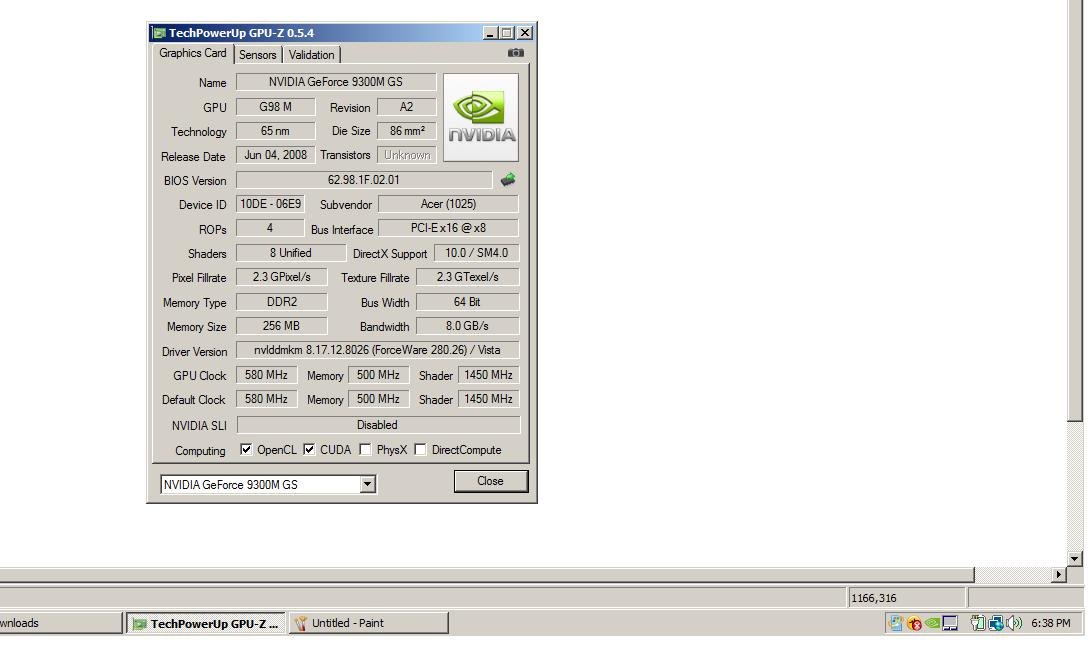Click the Shaders field 8 Unified

291,253
